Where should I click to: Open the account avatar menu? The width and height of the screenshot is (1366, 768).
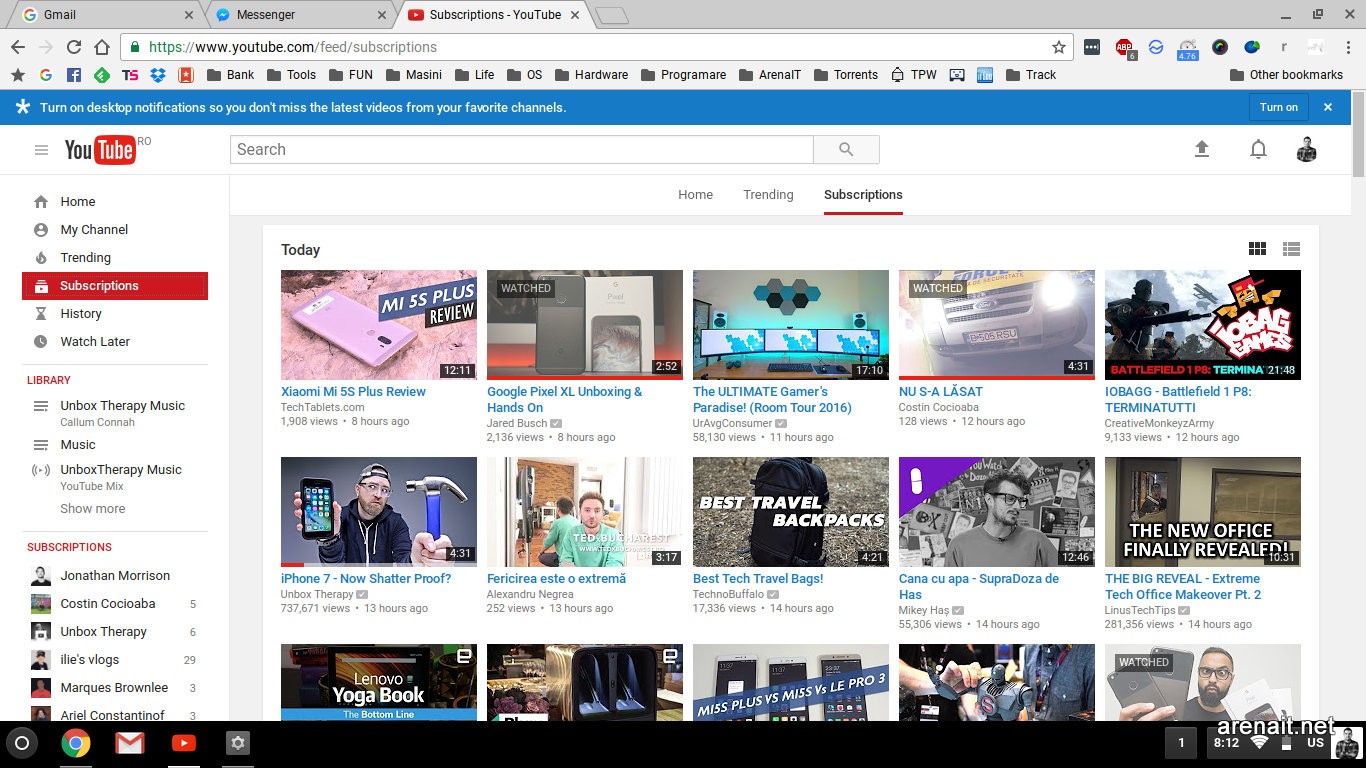coord(1306,149)
